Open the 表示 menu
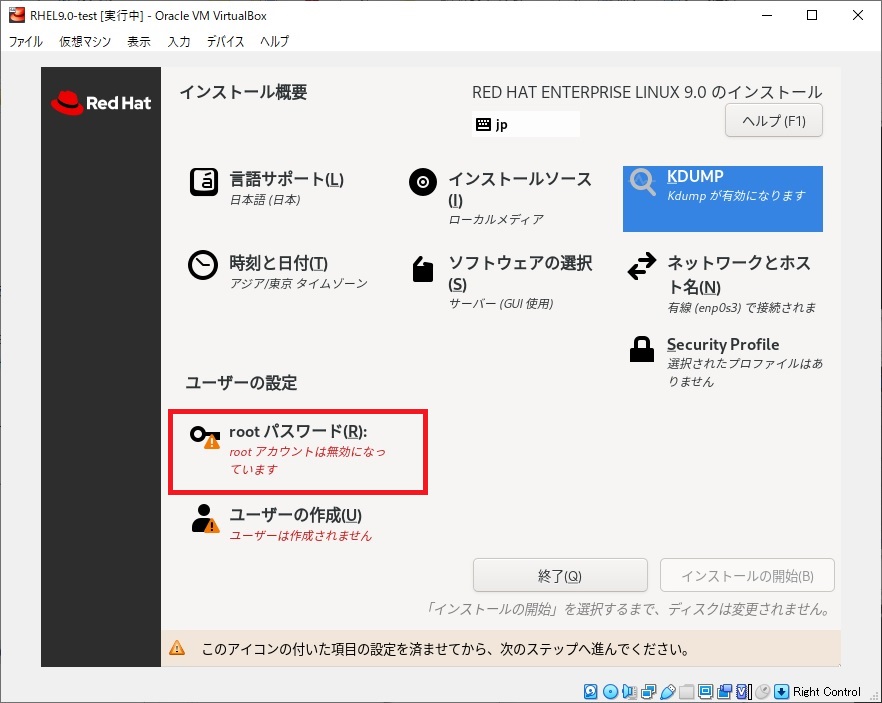The image size is (882, 703). [139, 42]
